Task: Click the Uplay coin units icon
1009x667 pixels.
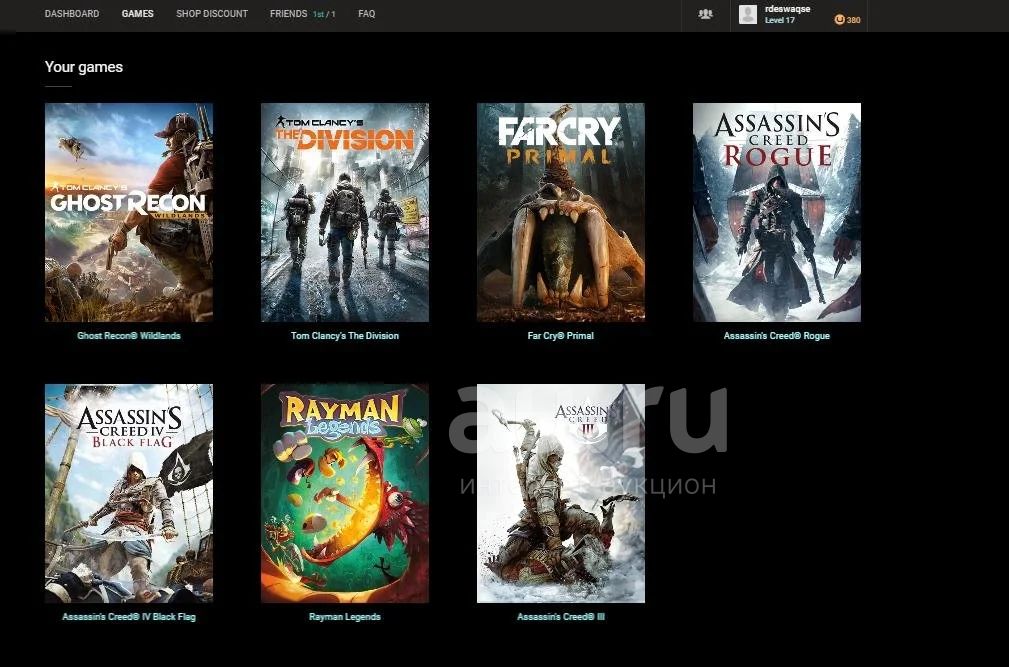Action: (x=839, y=19)
